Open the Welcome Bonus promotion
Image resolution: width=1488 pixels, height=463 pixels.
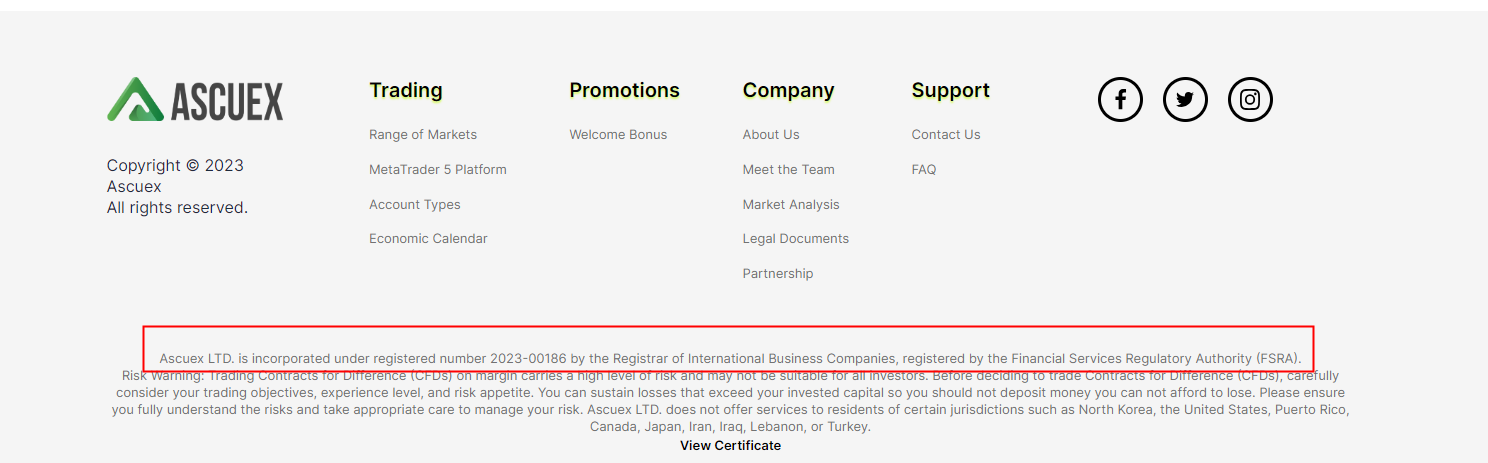click(618, 135)
